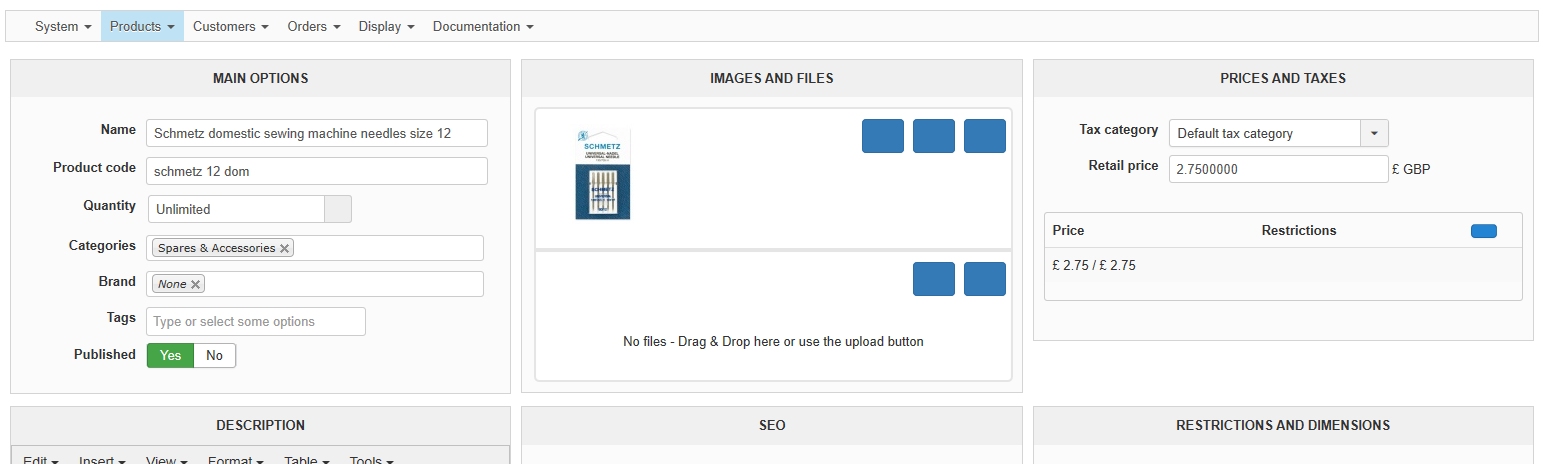Open the Tax category dropdown arrow
The width and height of the screenshot is (1548, 464).
(1374, 133)
